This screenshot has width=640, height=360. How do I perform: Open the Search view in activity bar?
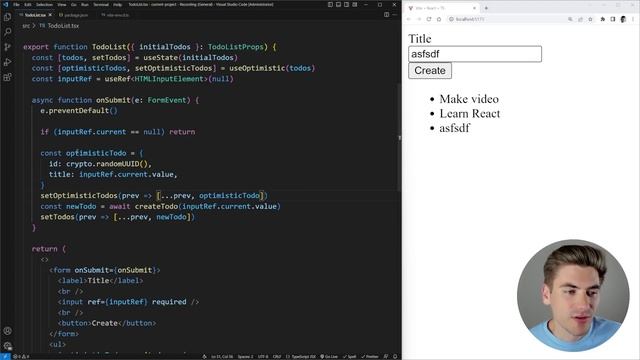(7, 32)
